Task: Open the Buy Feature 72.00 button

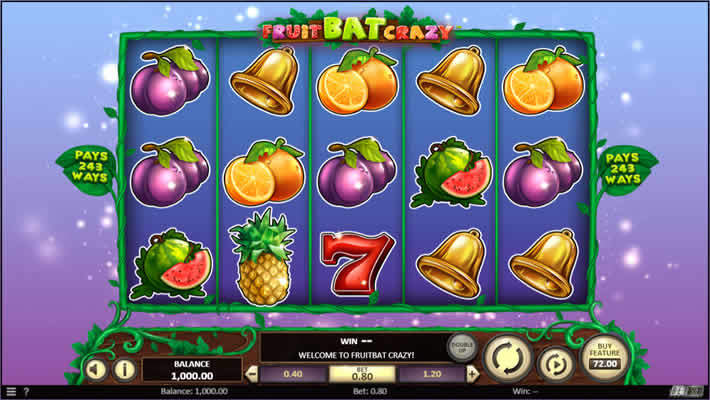Action: tap(605, 357)
